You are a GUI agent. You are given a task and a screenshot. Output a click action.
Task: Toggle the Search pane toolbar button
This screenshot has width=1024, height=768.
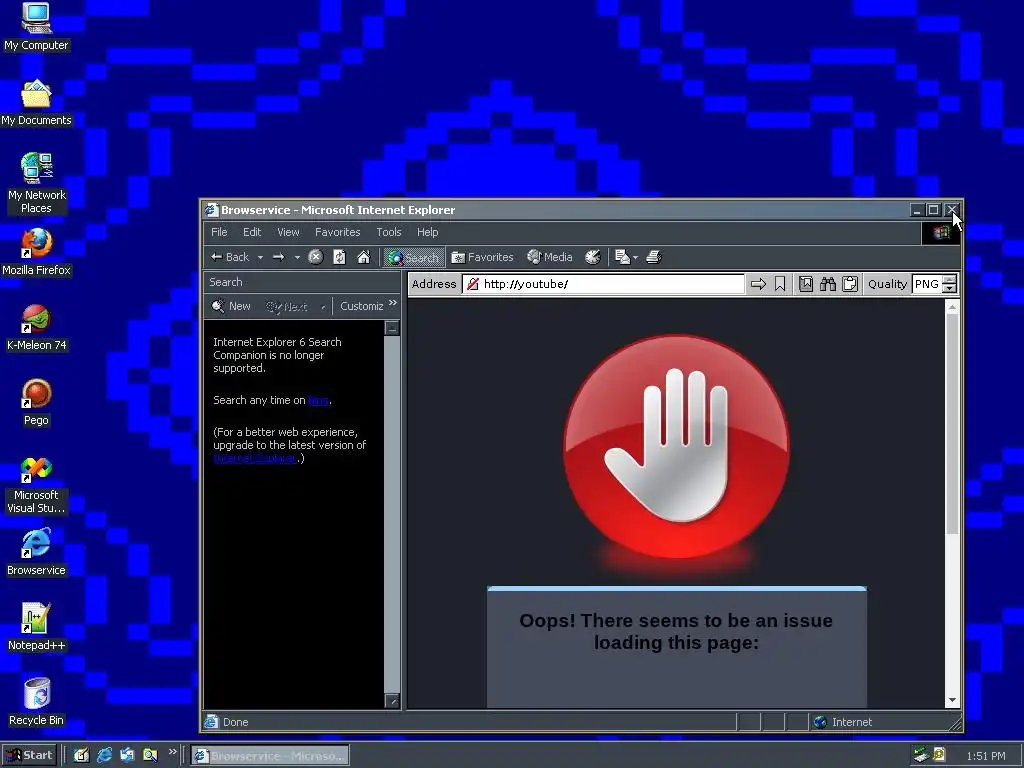pos(413,257)
